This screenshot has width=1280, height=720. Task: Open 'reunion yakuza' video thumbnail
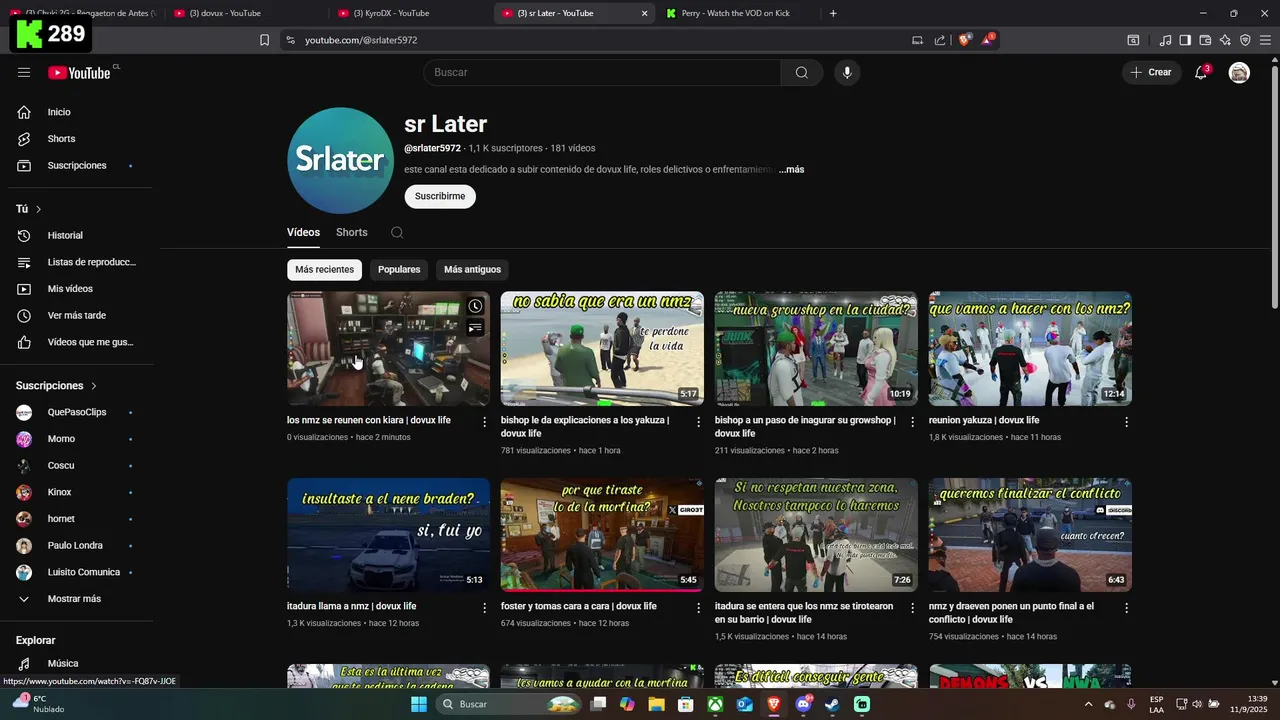(x=1030, y=348)
